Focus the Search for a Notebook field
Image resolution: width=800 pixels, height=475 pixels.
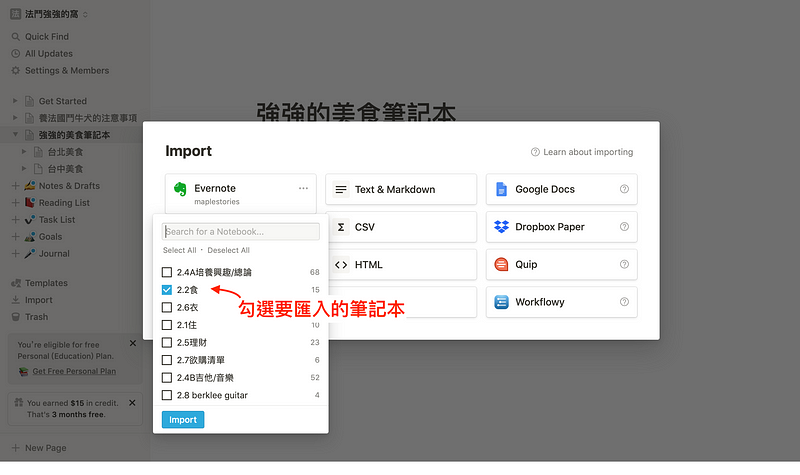click(241, 232)
